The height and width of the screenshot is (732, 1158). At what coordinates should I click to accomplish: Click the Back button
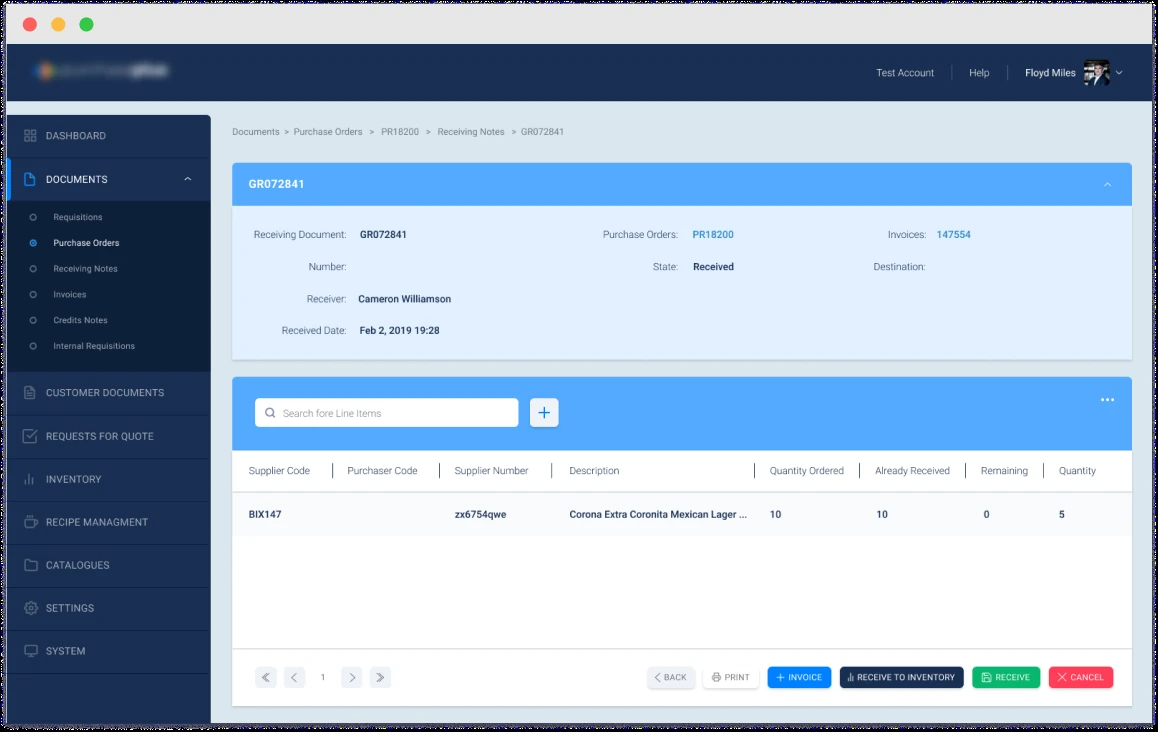pos(671,677)
